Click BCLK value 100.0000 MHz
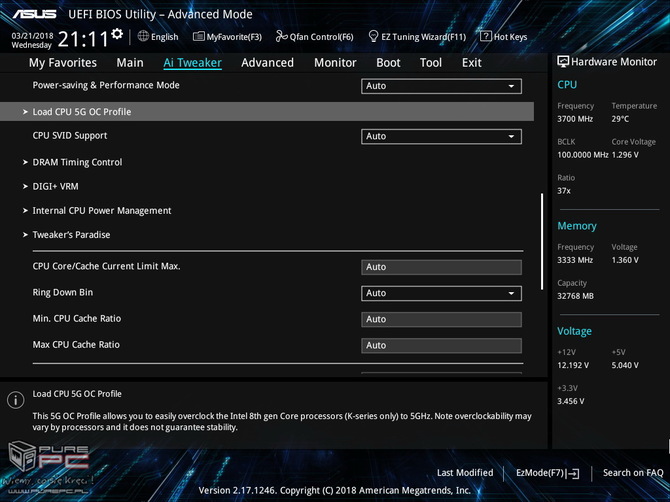The height and width of the screenshot is (502, 670). (583, 155)
